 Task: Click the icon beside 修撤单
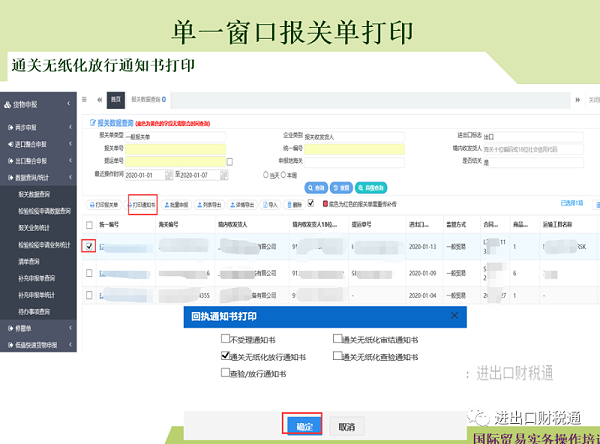click(x=11, y=328)
